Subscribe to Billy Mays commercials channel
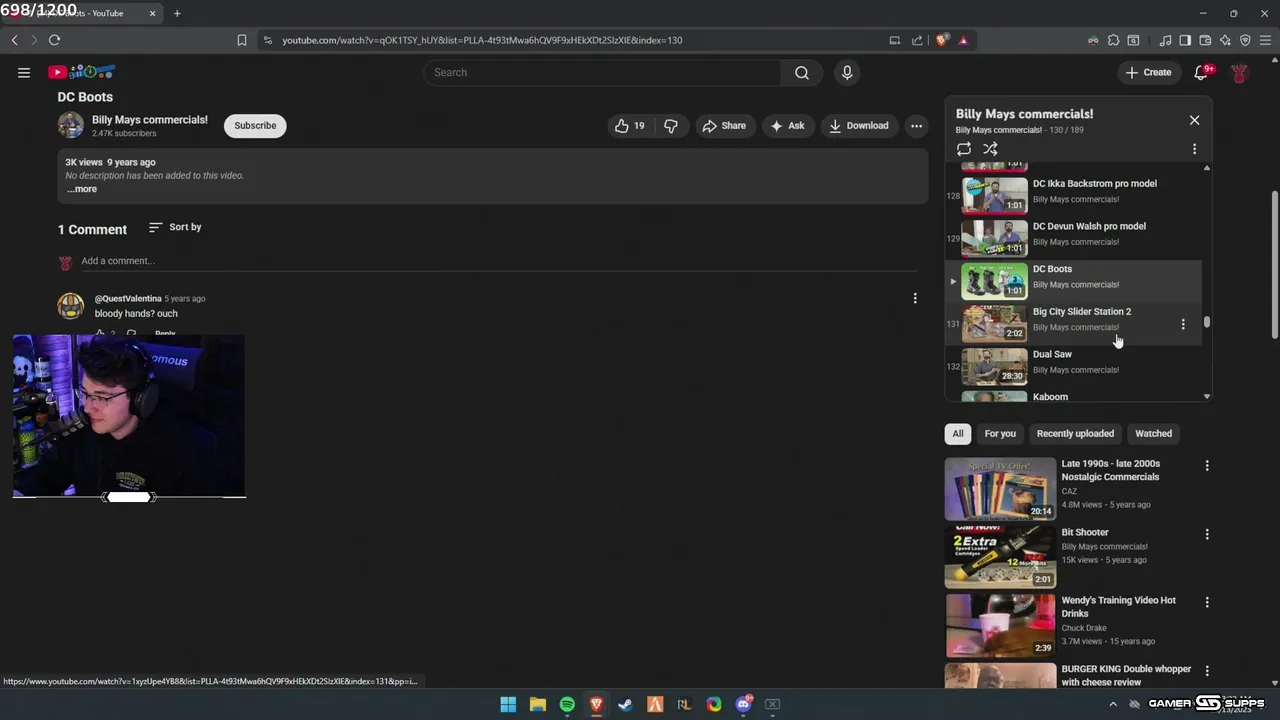Image resolution: width=1280 pixels, height=720 pixels. pyautogui.click(x=255, y=126)
